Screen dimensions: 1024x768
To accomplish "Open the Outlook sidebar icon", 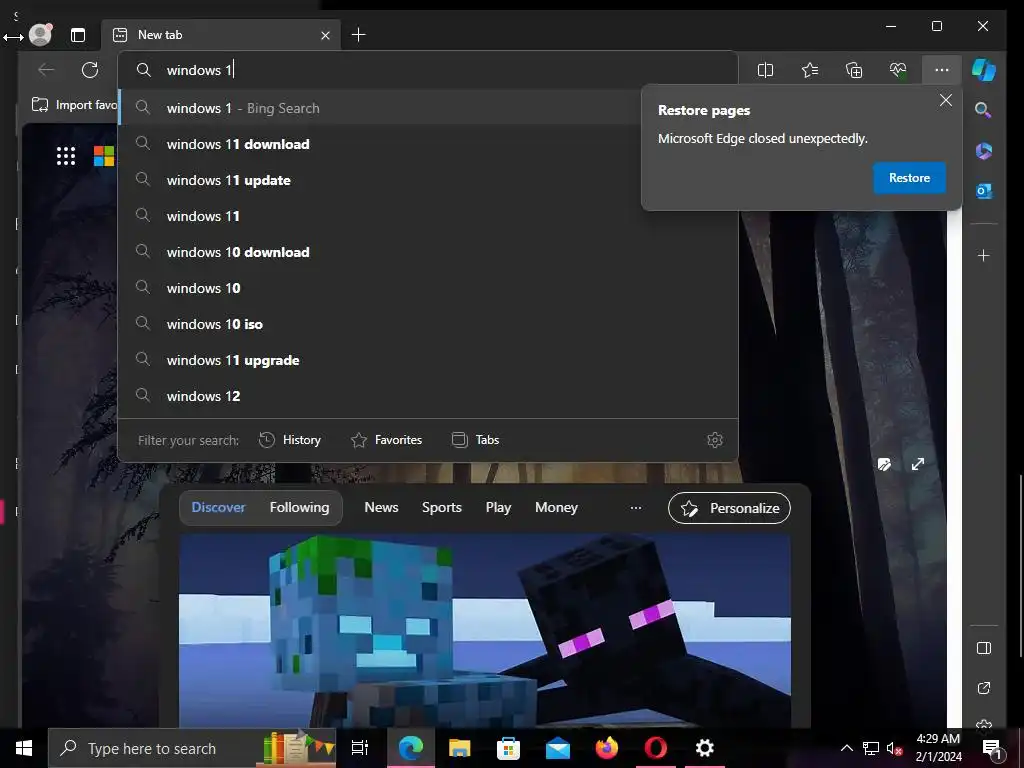I will tap(984, 191).
